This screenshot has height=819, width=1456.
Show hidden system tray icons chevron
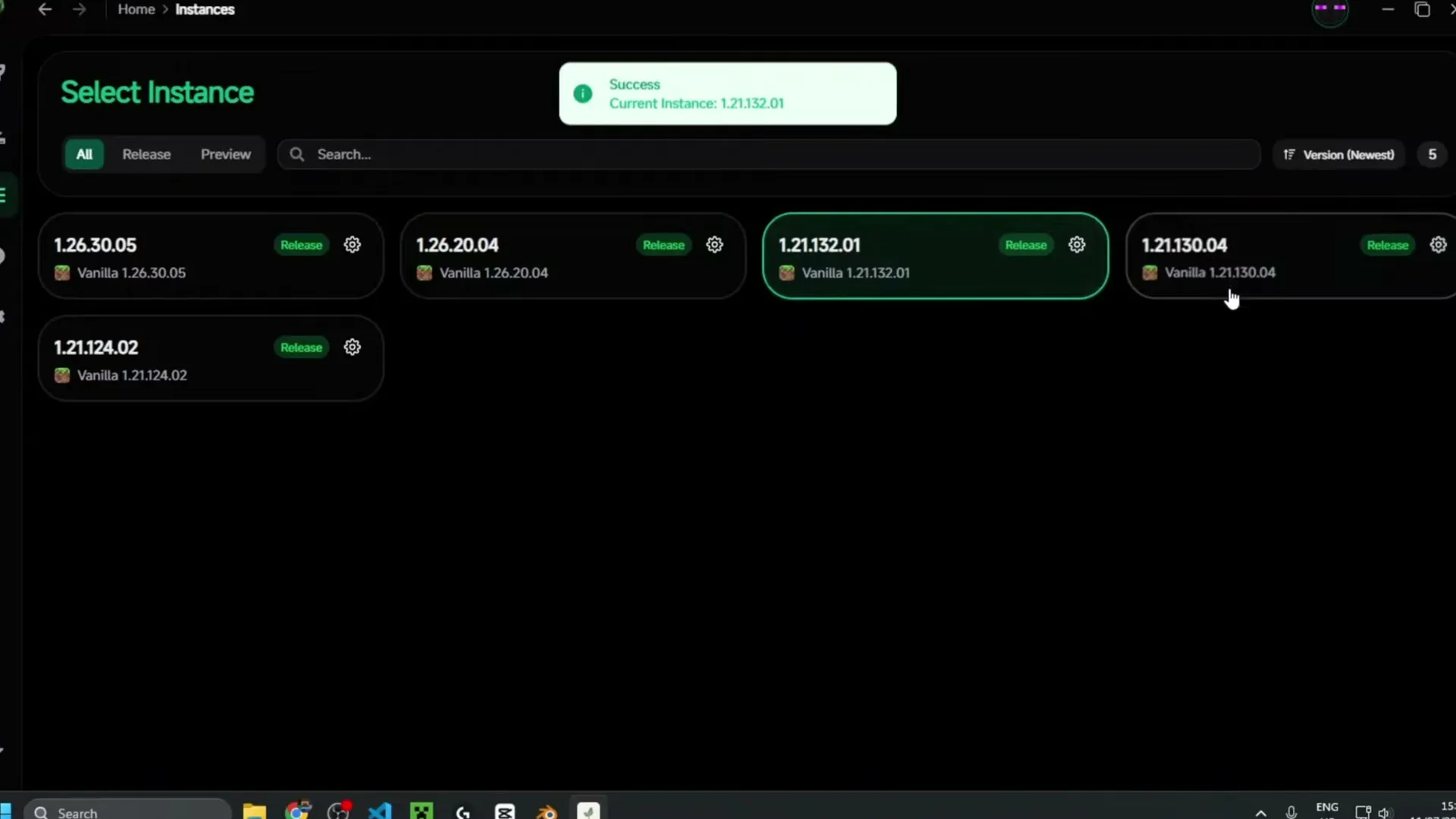pos(1260,812)
